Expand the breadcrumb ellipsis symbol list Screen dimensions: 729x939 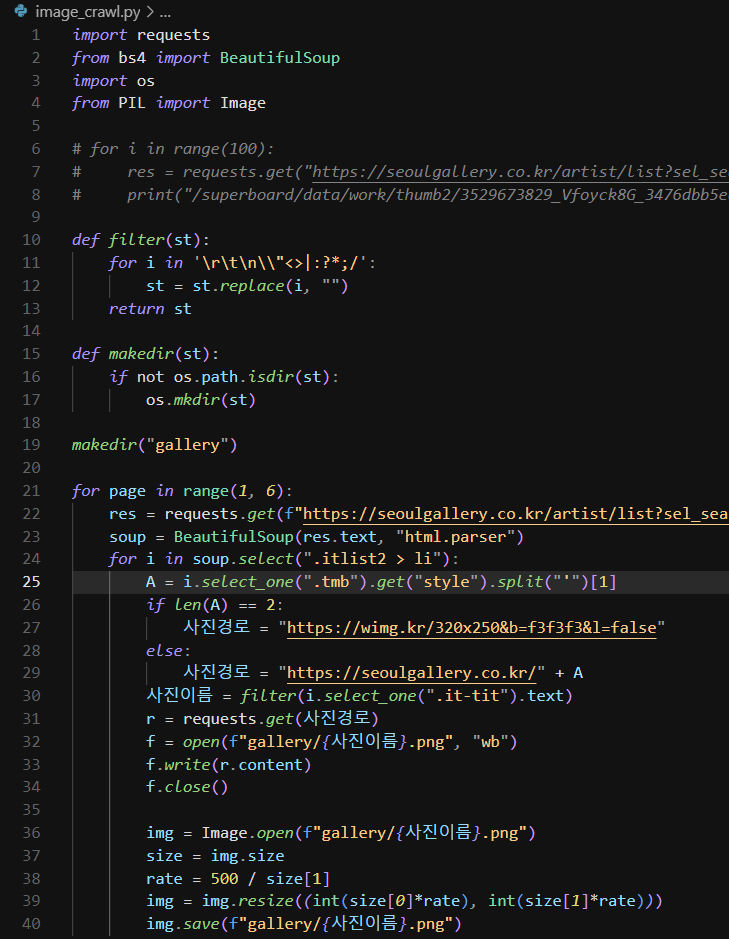point(165,12)
